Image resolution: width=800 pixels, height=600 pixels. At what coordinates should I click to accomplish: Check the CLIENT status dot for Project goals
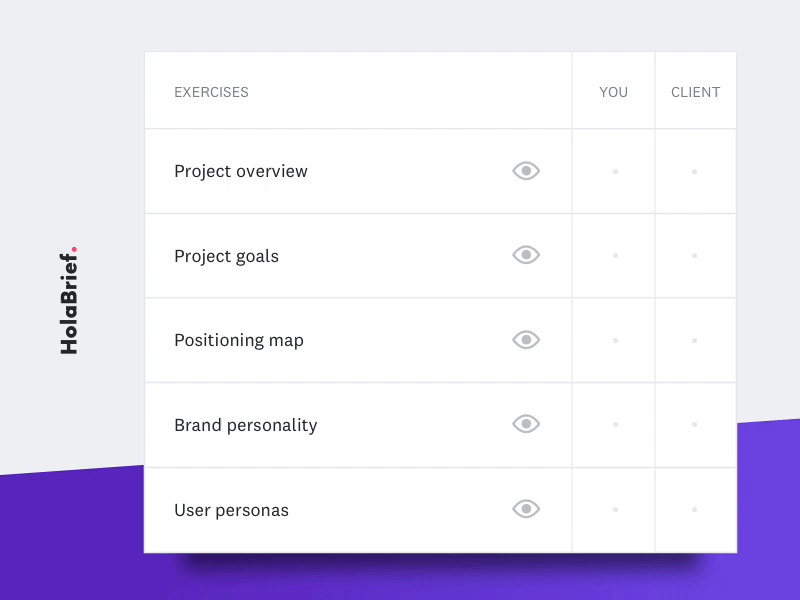pyautogui.click(x=694, y=255)
